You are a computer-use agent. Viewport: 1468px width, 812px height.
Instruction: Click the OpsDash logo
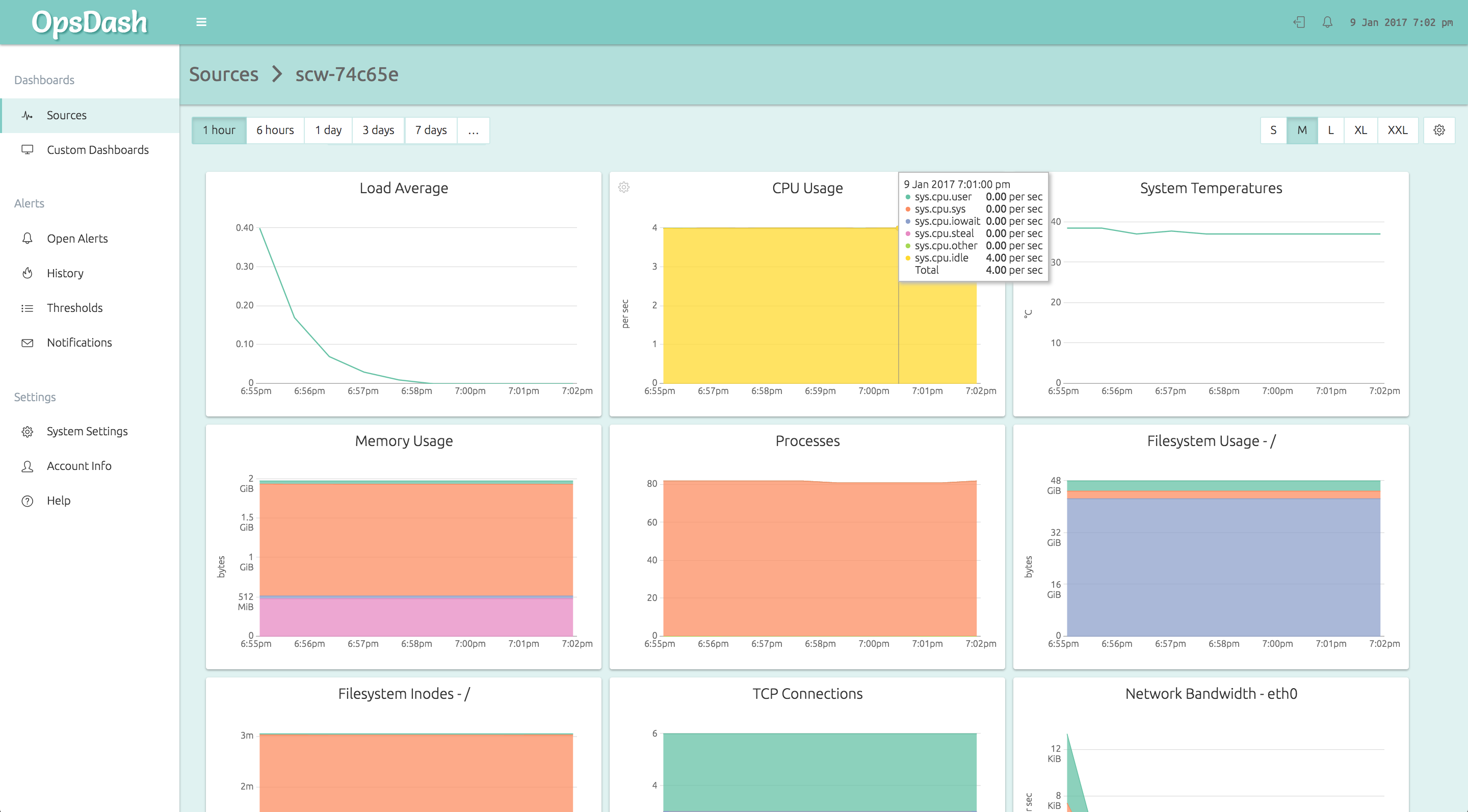[90, 22]
